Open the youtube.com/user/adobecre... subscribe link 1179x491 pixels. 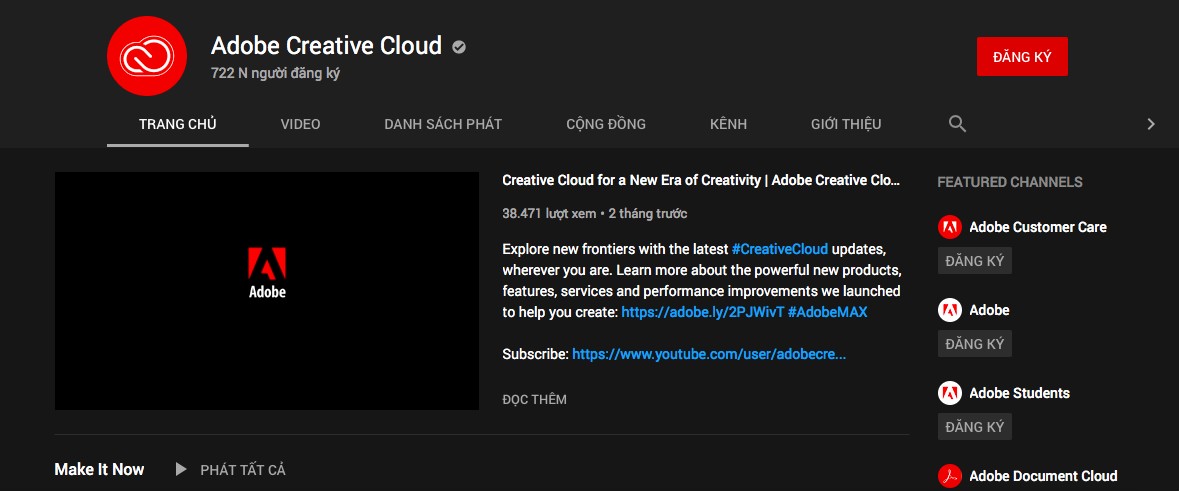click(709, 353)
